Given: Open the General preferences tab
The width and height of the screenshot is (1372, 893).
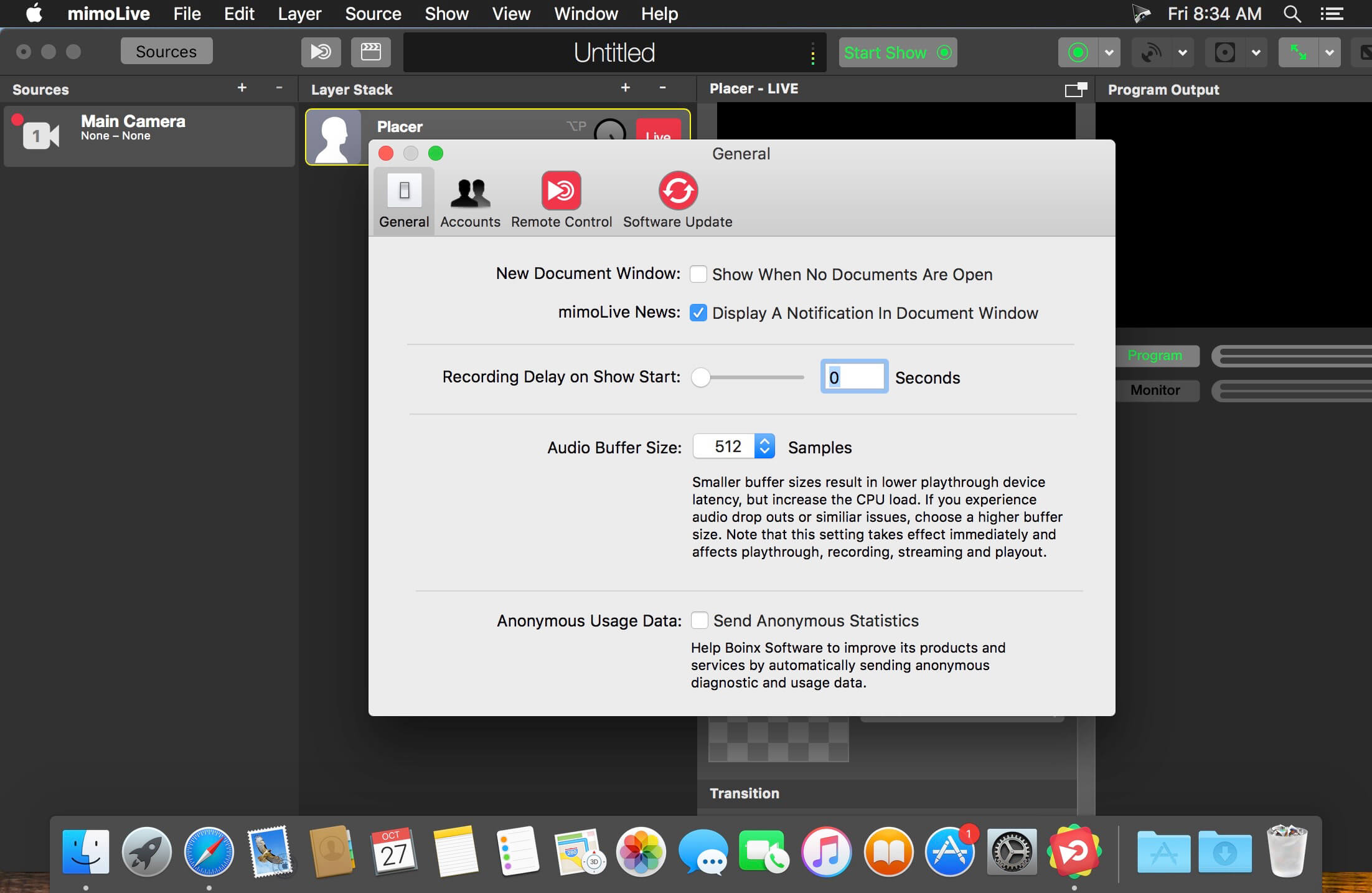Looking at the screenshot, I should pos(404,201).
